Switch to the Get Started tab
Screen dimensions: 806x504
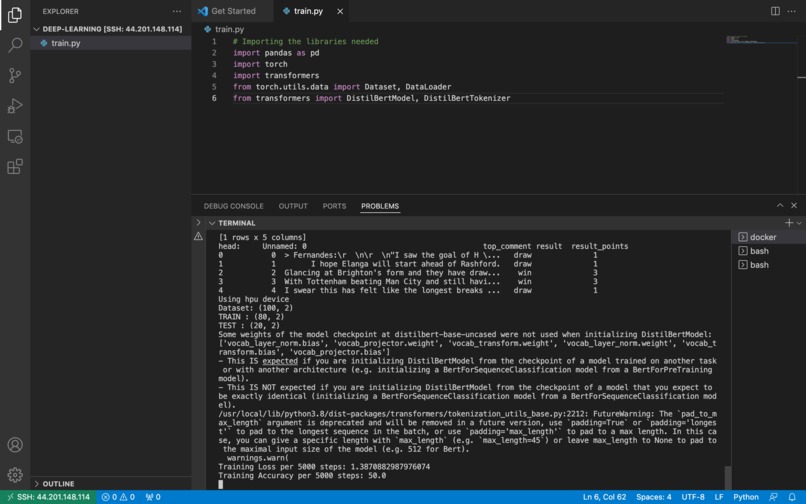tap(232, 11)
